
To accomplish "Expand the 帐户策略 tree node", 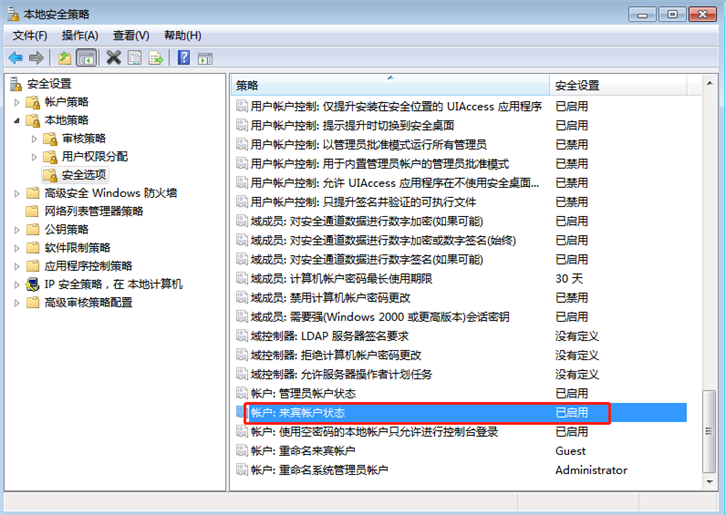I will [x=17, y=102].
